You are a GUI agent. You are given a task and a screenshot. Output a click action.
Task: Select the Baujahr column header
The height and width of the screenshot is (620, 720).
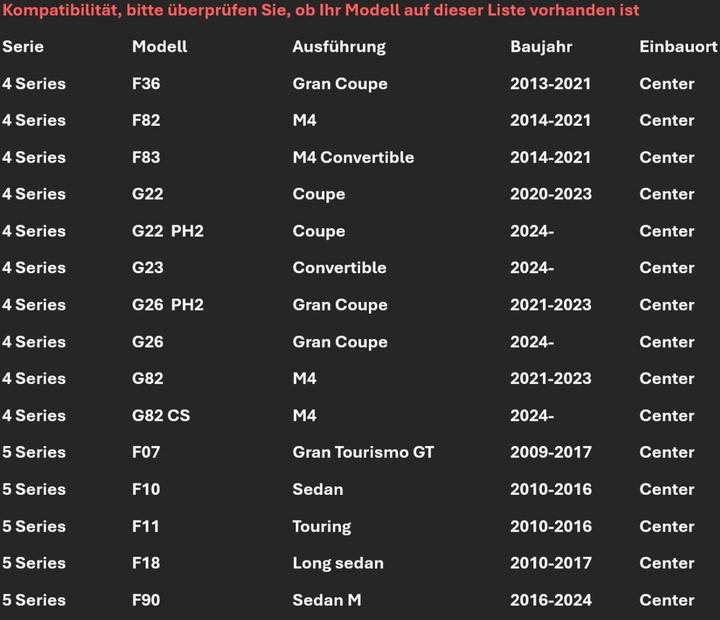point(542,47)
